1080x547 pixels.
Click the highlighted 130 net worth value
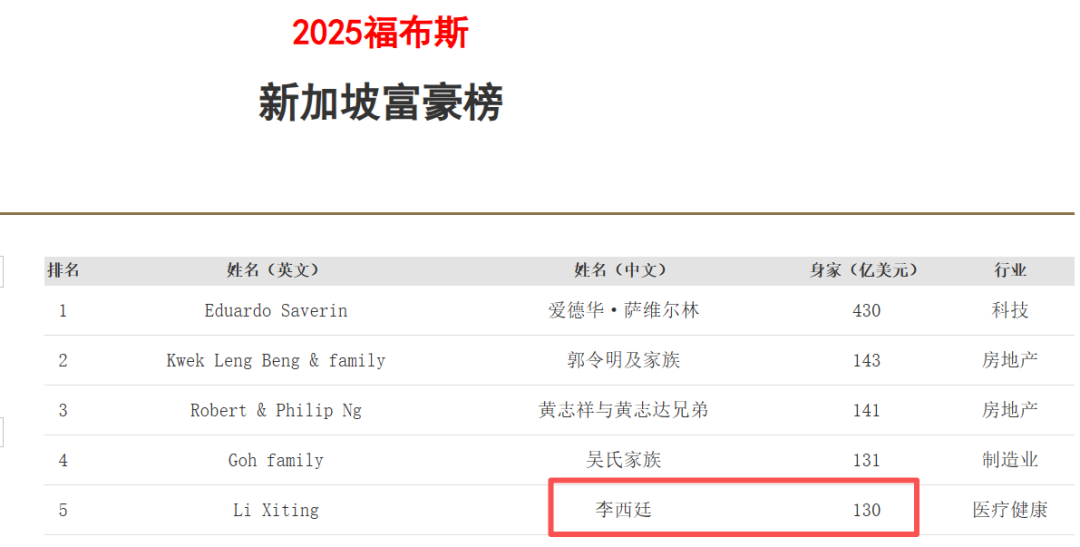(866, 510)
